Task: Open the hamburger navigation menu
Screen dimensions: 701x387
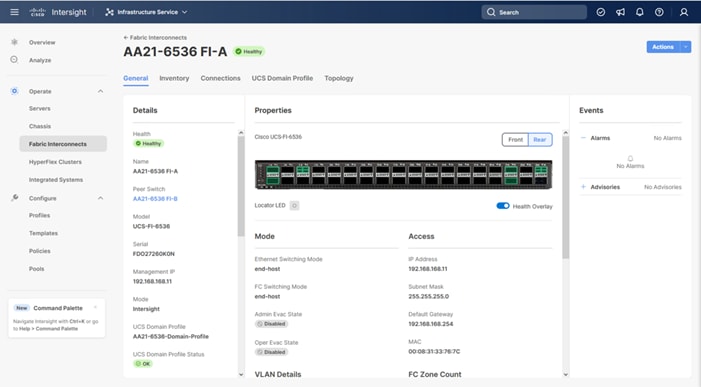Action: [14, 12]
